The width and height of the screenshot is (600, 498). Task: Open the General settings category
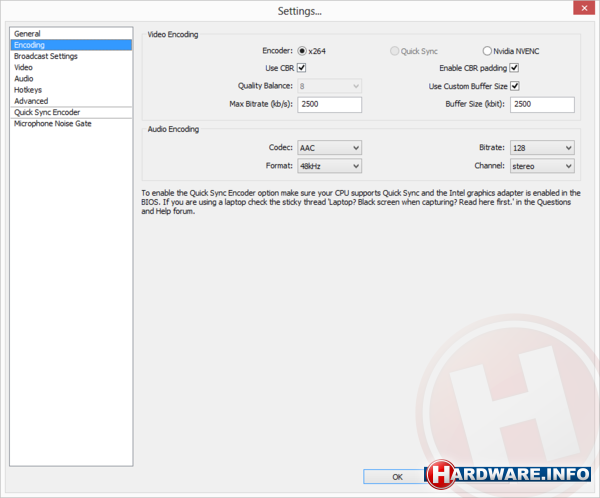coord(71,34)
